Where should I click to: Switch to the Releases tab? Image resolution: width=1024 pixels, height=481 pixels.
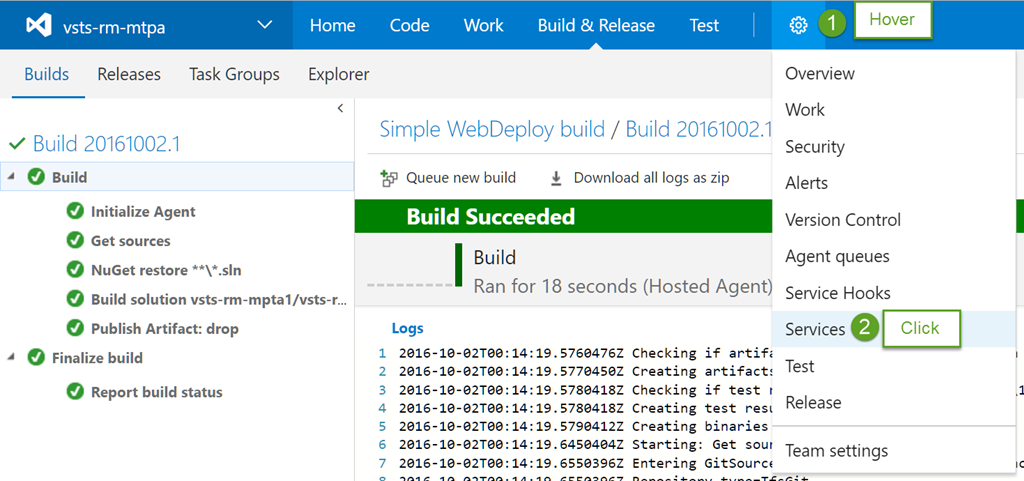point(129,74)
